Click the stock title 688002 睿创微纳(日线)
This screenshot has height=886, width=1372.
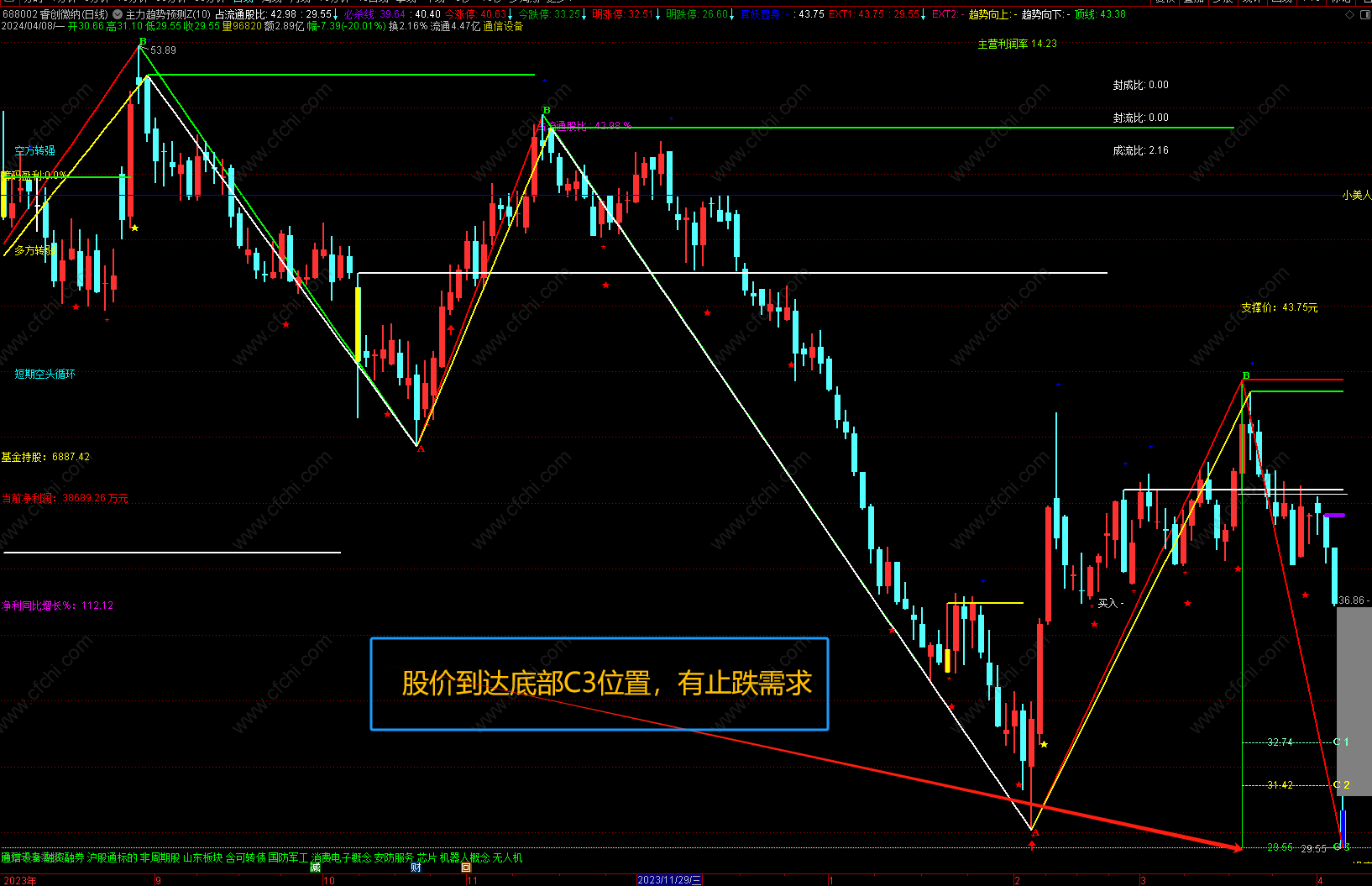point(55,14)
